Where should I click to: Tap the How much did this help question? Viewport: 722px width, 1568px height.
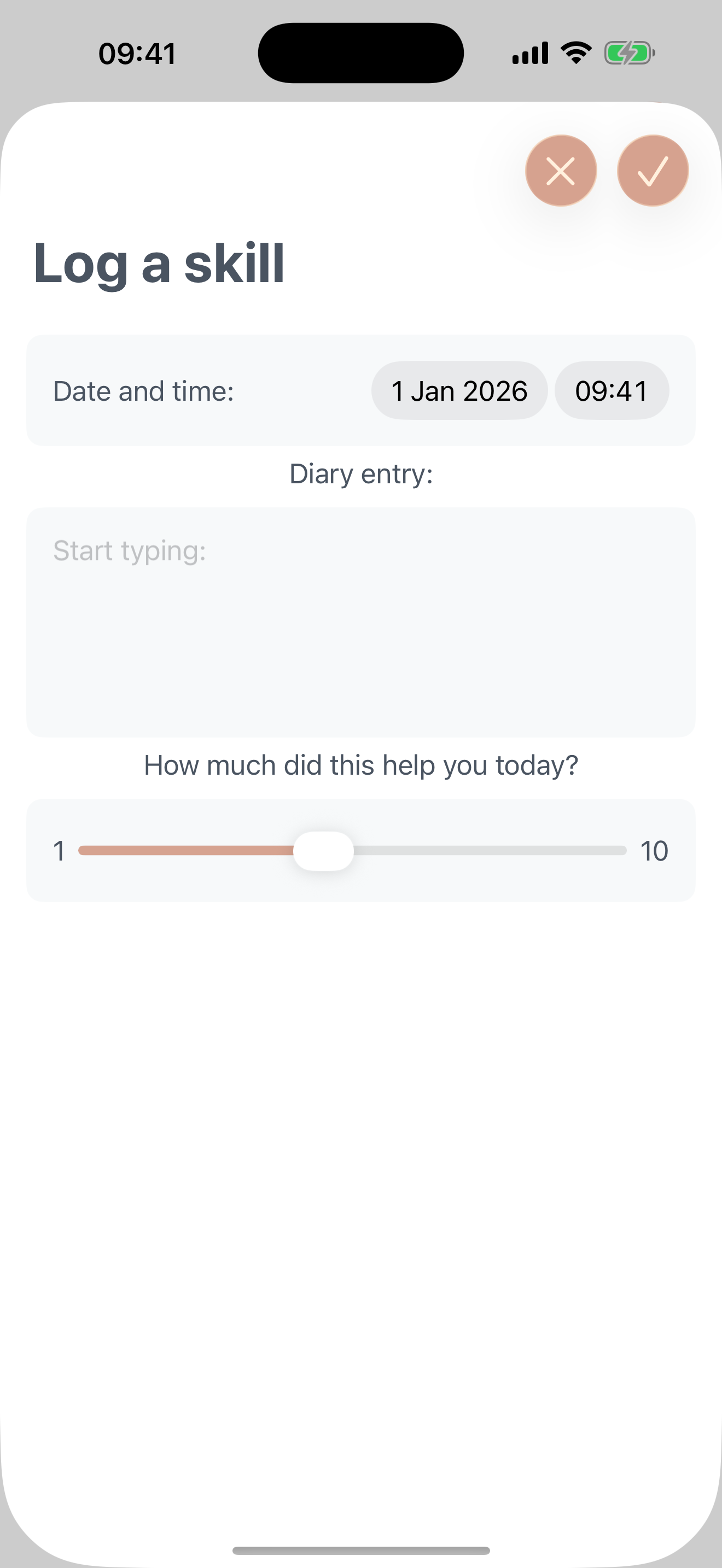tap(361, 765)
